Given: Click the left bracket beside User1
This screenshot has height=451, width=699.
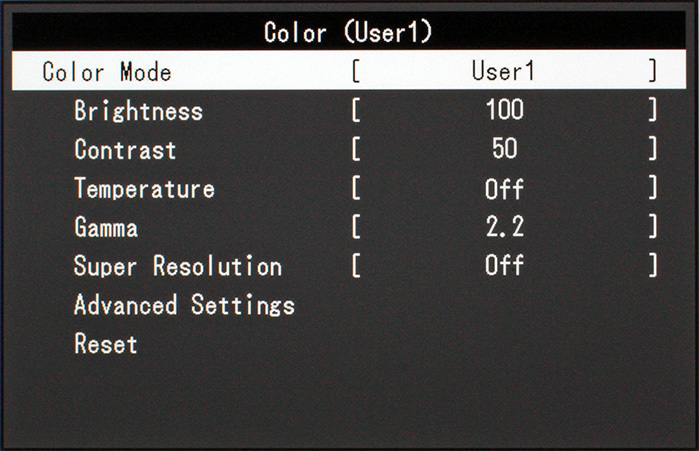Looking at the screenshot, I should pyautogui.click(x=356, y=71).
